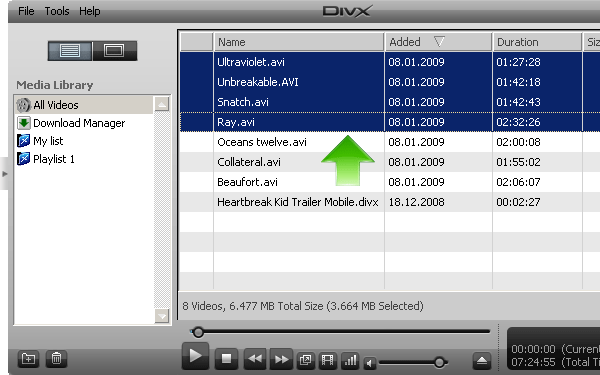The height and width of the screenshot is (375, 600).
Task: Rewind the video
Action: coord(255,359)
